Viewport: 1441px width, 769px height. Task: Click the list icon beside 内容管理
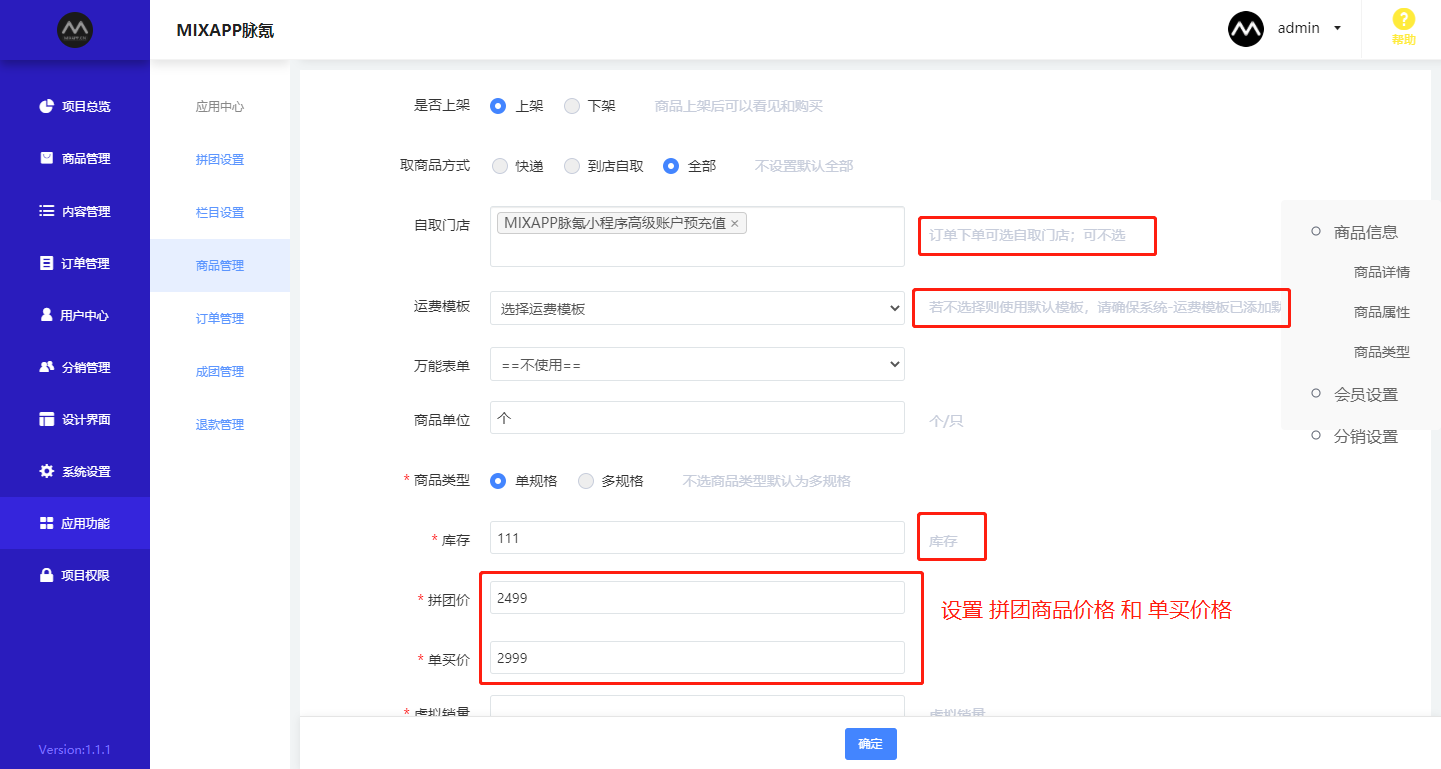[46, 211]
